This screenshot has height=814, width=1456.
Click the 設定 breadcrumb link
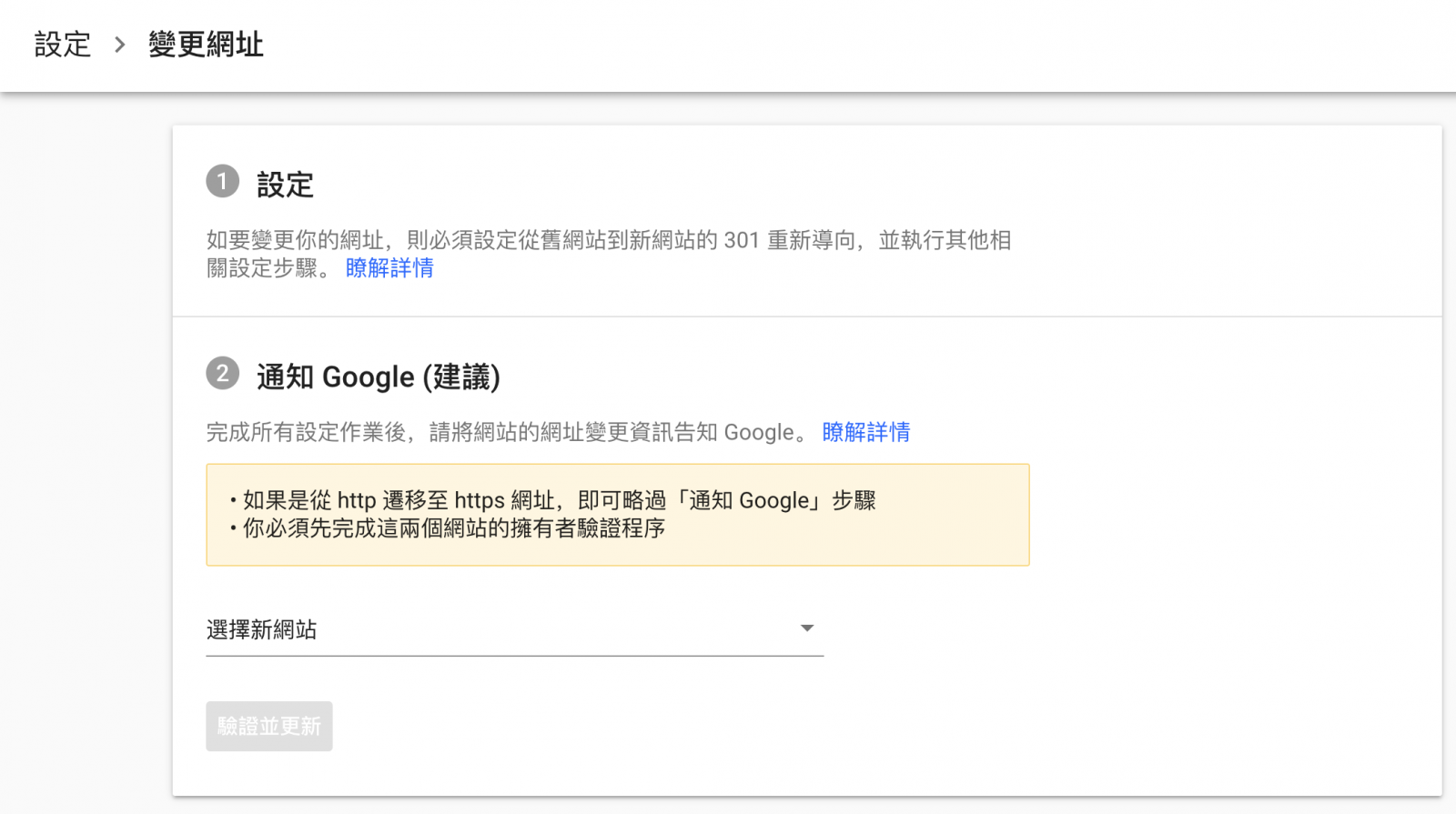tap(63, 45)
